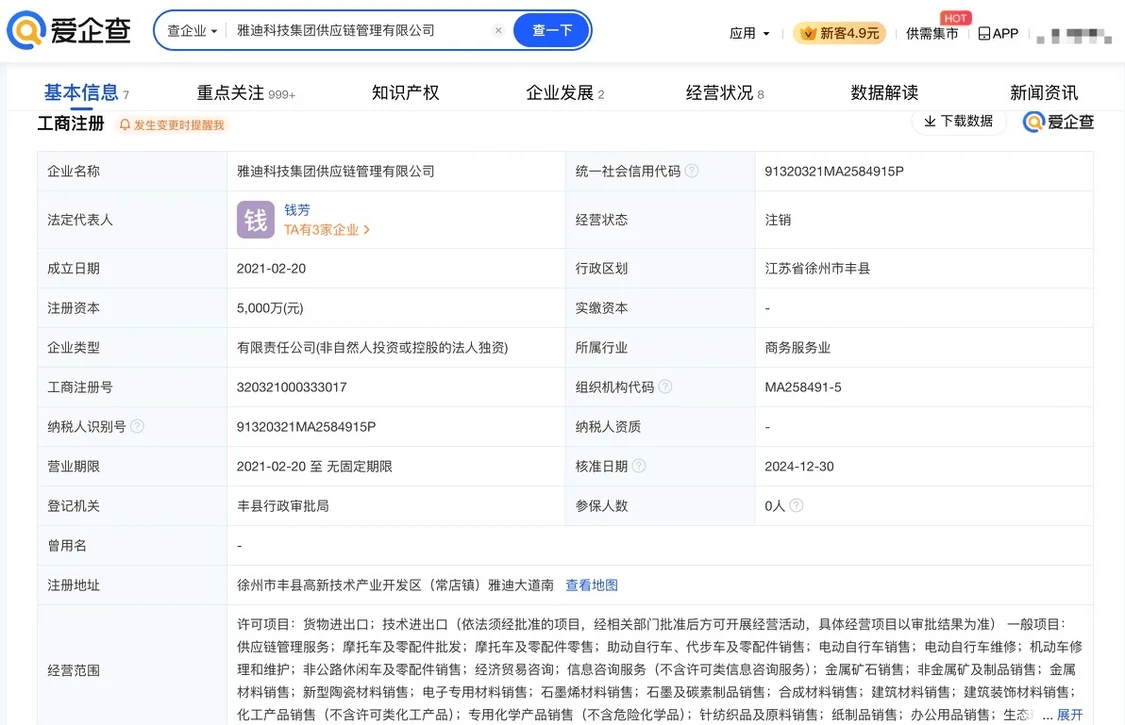This screenshot has width=1125, height=725.
Task: Open legal representative 钱芳 link
Action: point(297,210)
